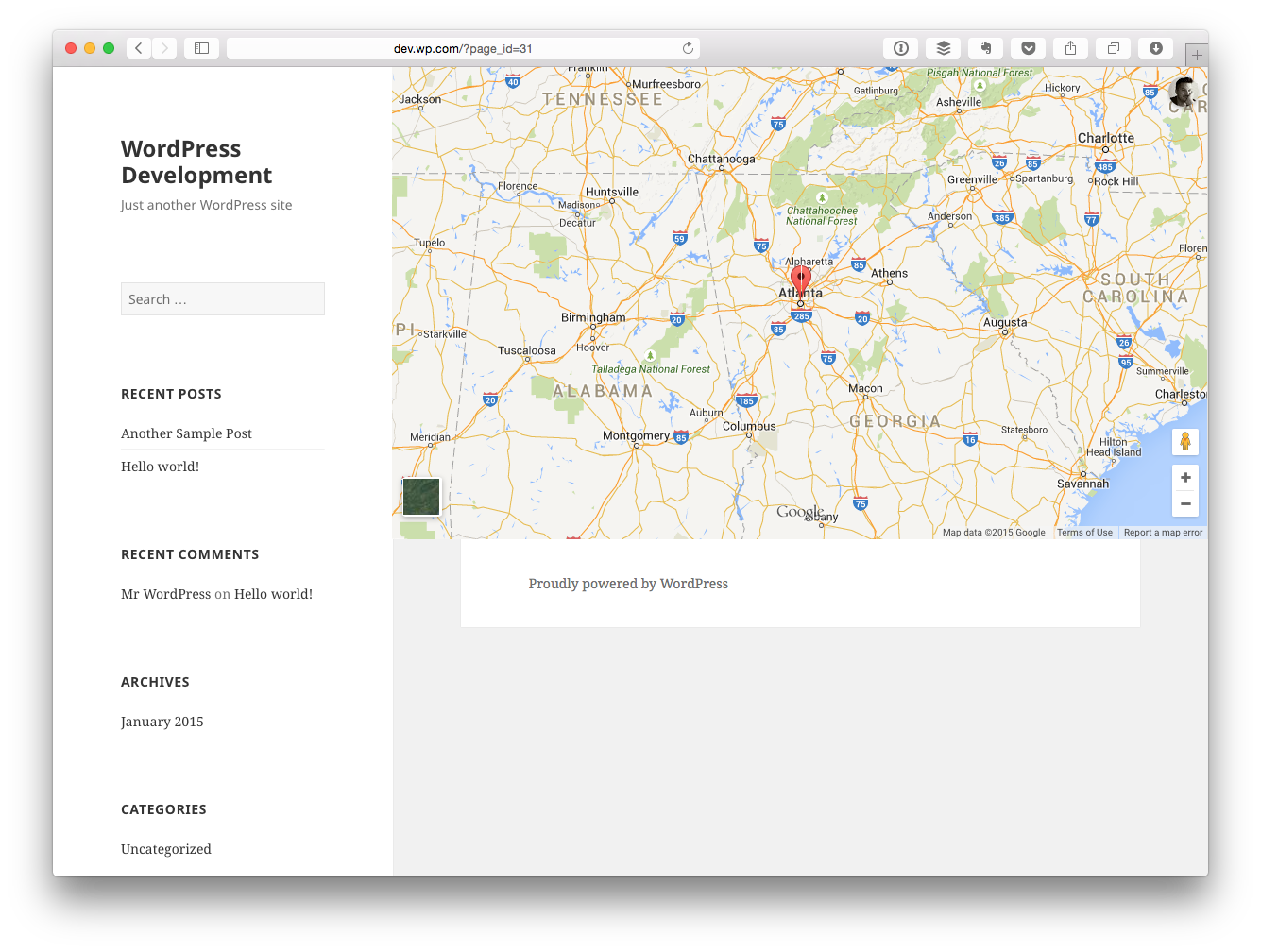Drop Pegman to enter Street View
1261x952 pixels.
[x=1185, y=441]
